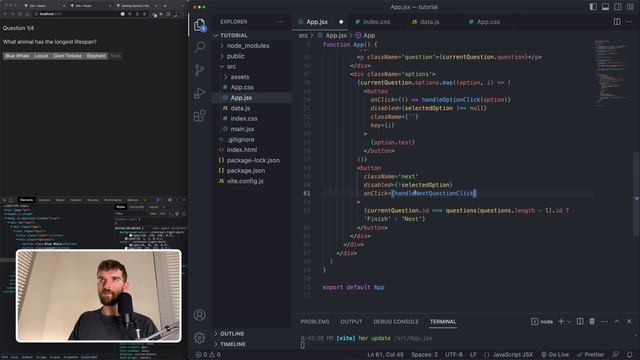Click the Elephant answer button in browser
This screenshot has height=360, width=640.
click(96, 56)
